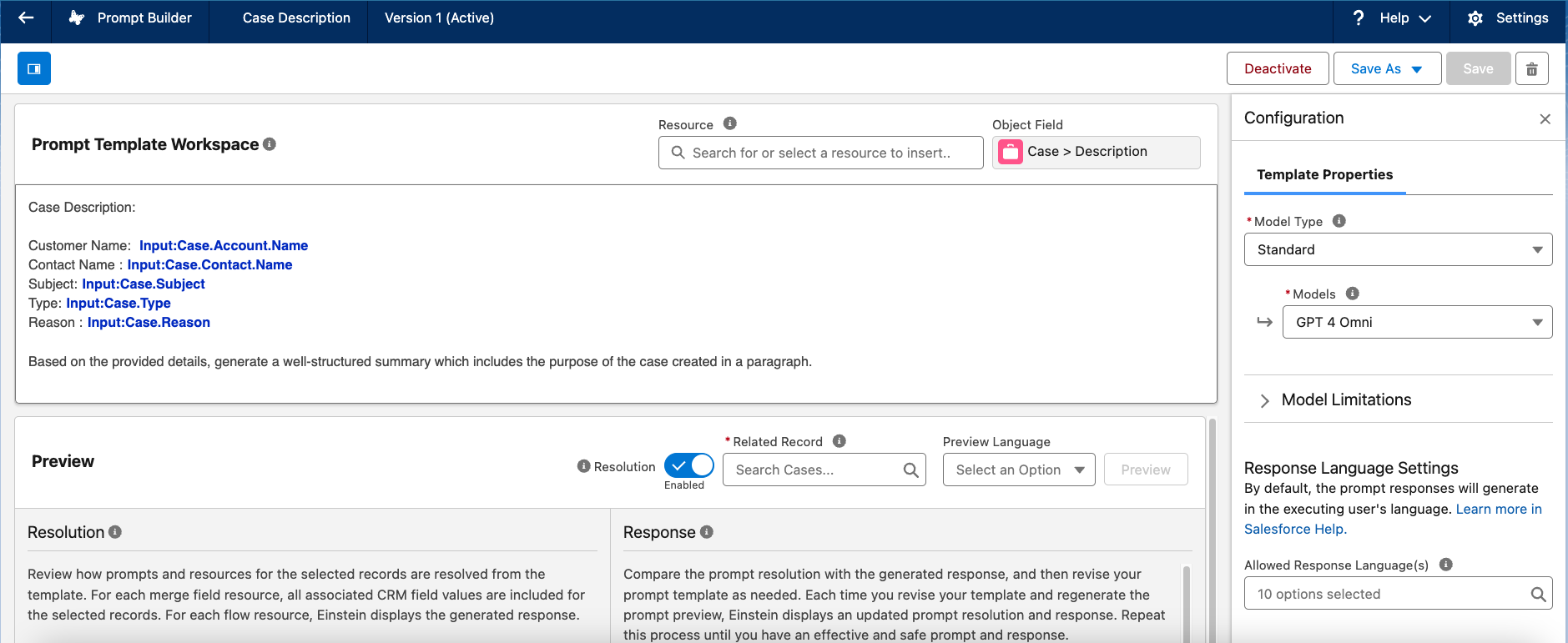The width and height of the screenshot is (1568, 643).
Task: Click magnifier icon in allowed languages field
Action: (1538, 594)
